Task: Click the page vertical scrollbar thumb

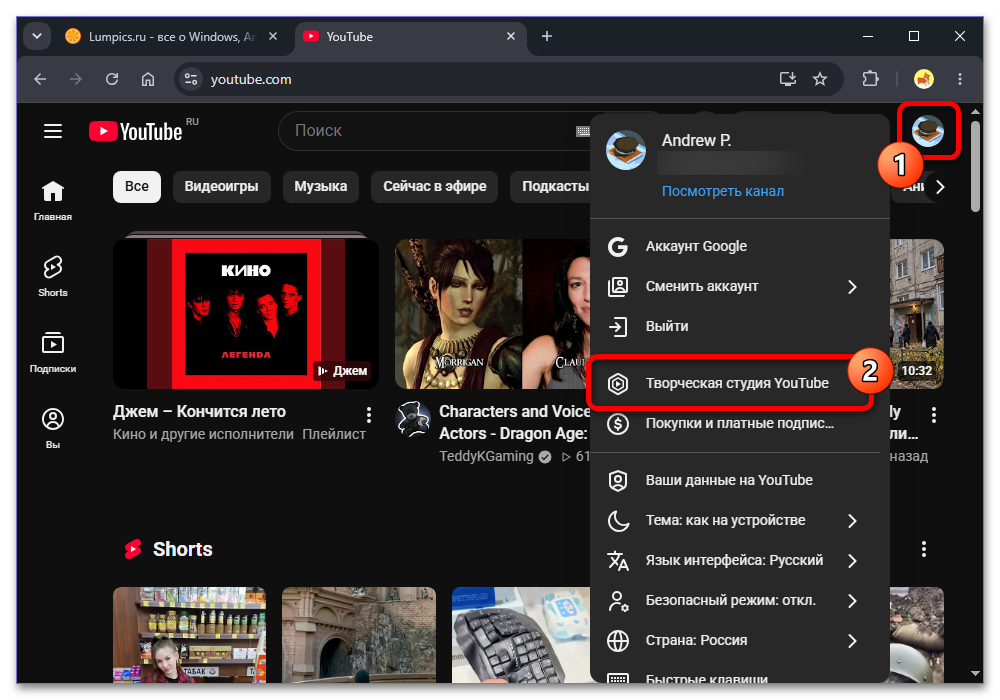Action: click(975, 166)
